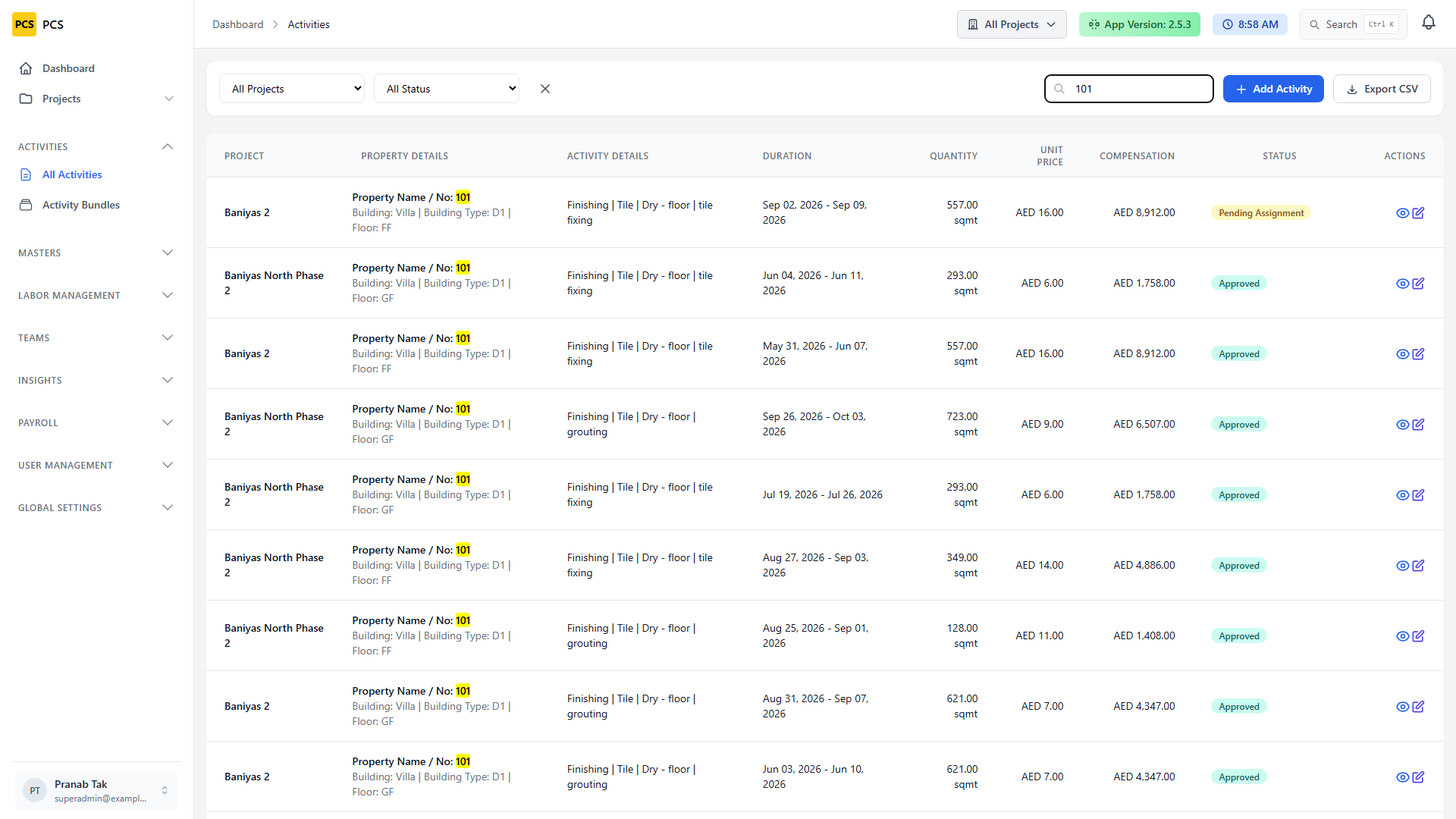Expand the Global Settings section
Screen dimensions: 1456x819
pyautogui.click(x=96, y=507)
